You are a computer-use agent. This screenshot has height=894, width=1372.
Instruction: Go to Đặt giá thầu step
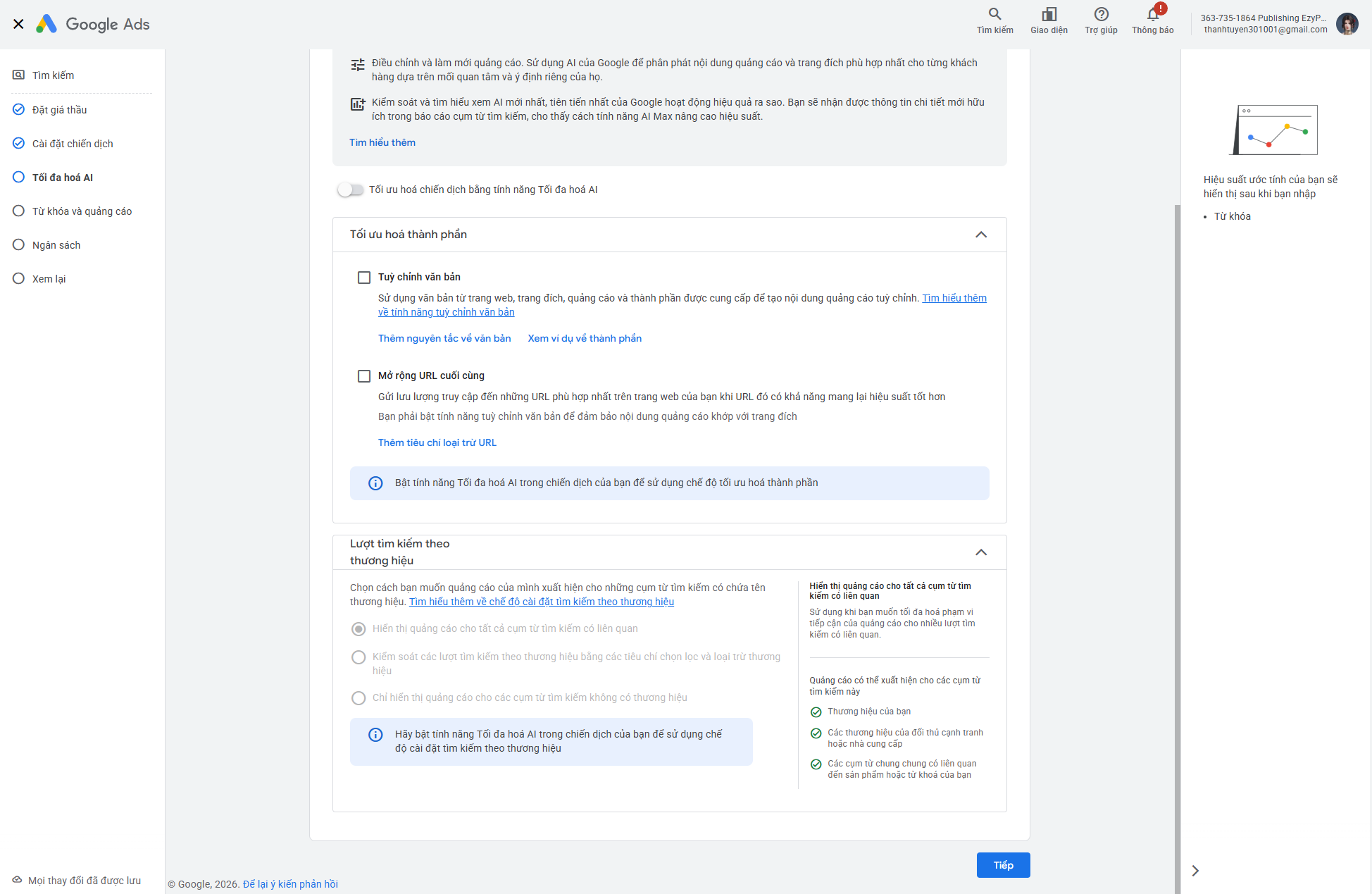click(x=60, y=110)
